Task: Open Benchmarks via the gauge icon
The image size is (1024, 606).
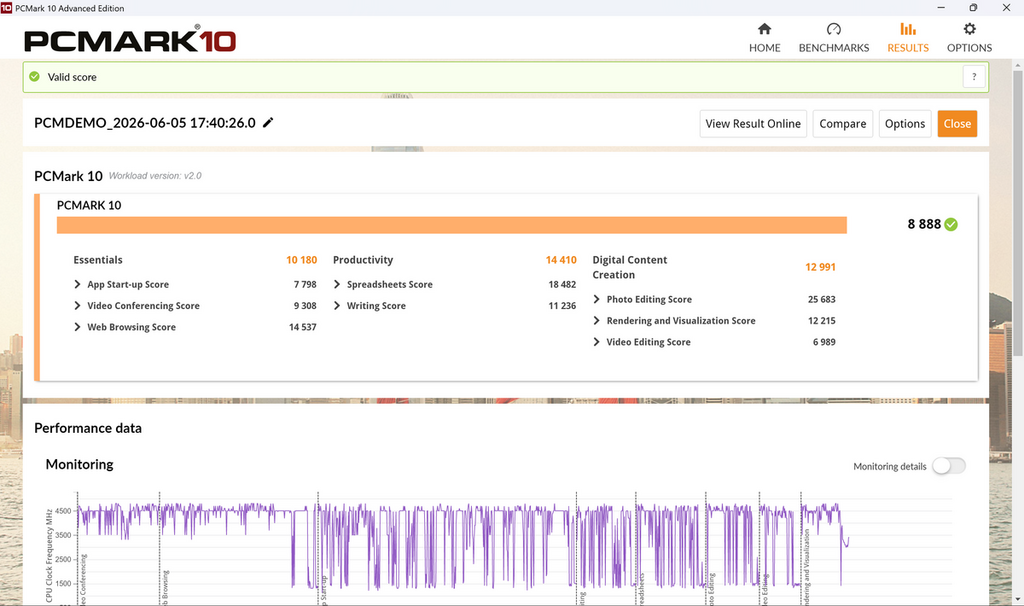Action: pyautogui.click(x=833, y=29)
